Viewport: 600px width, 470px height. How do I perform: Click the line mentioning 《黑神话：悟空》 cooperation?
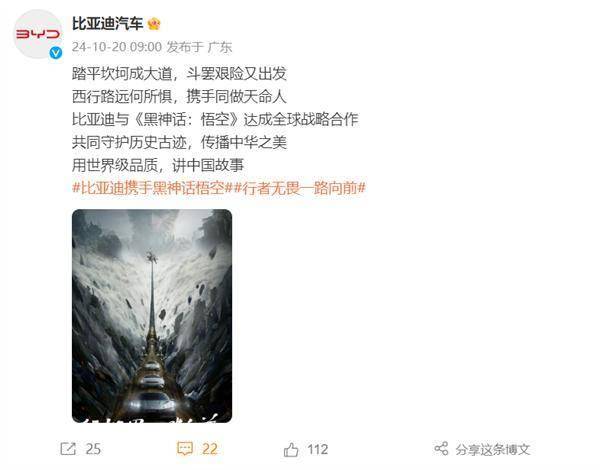click(x=215, y=119)
